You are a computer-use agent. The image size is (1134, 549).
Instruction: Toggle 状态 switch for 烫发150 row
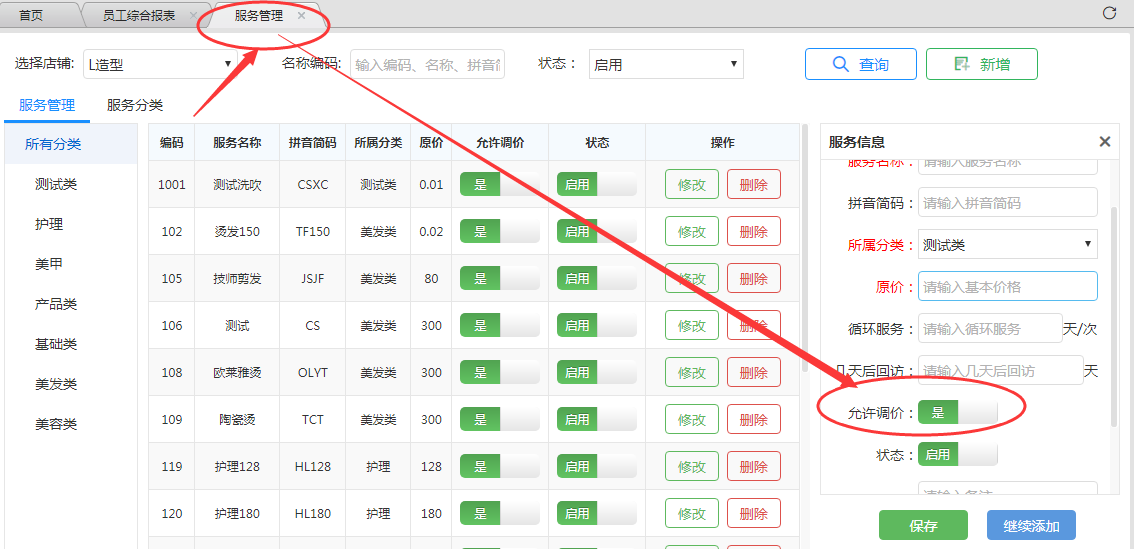coord(597,231)
